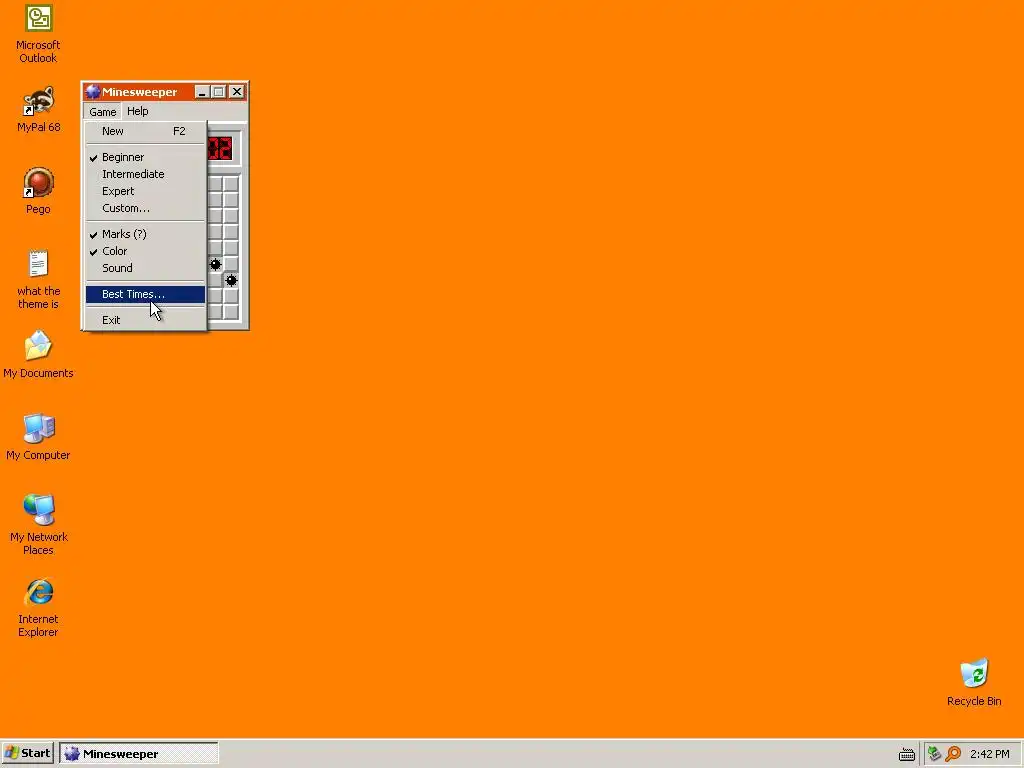Select the Recycle Bin icon
Screen dimensions: 1024x768
[974, 683]
